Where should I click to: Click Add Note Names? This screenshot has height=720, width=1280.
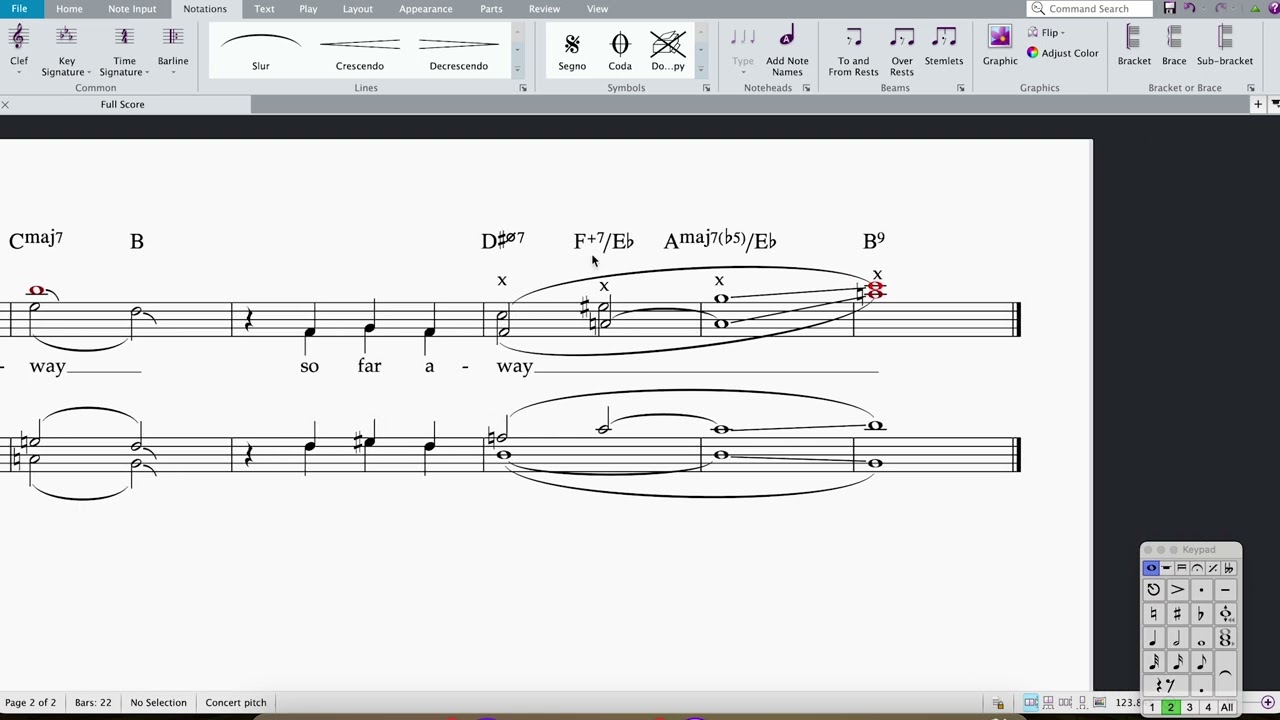click(x=787, y=50)
